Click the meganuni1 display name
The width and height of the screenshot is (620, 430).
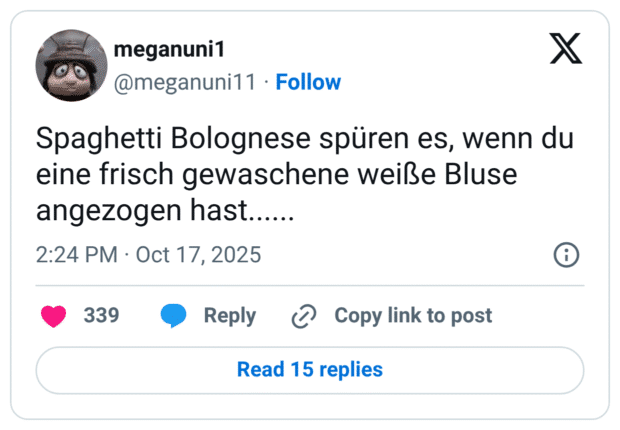(x=167, y=50)
